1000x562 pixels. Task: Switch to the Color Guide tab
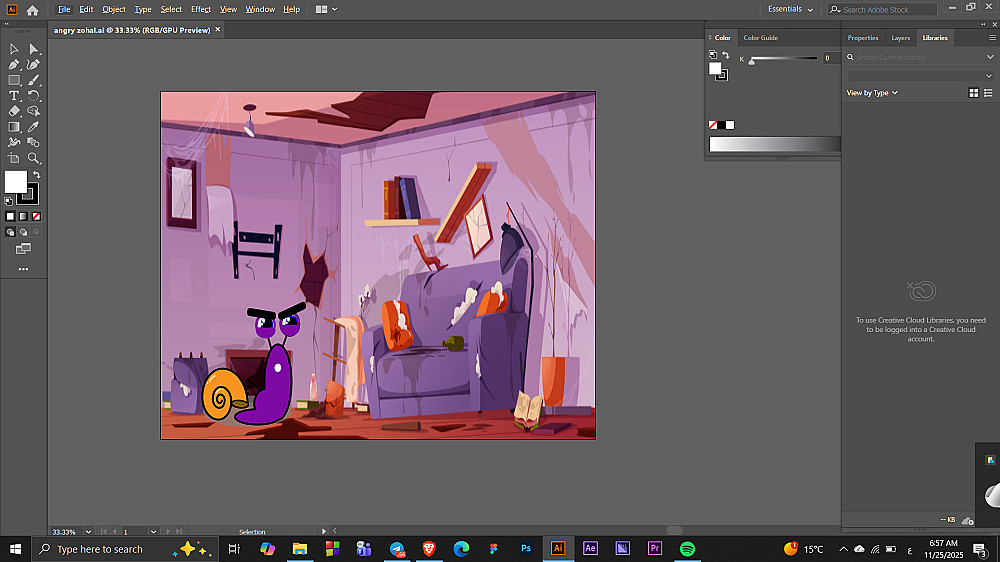(x=760, y=38)
